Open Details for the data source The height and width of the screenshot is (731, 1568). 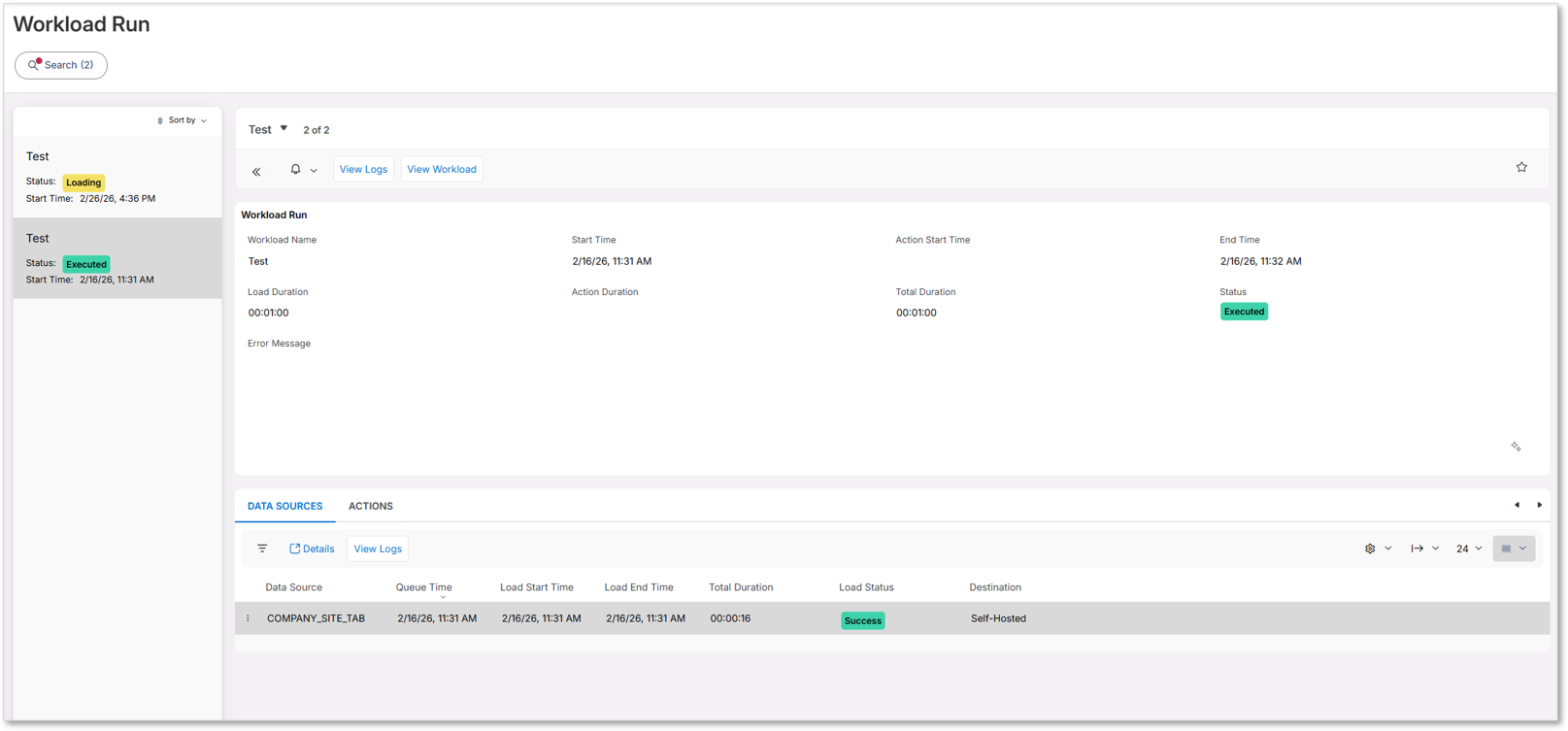point(312,548)
